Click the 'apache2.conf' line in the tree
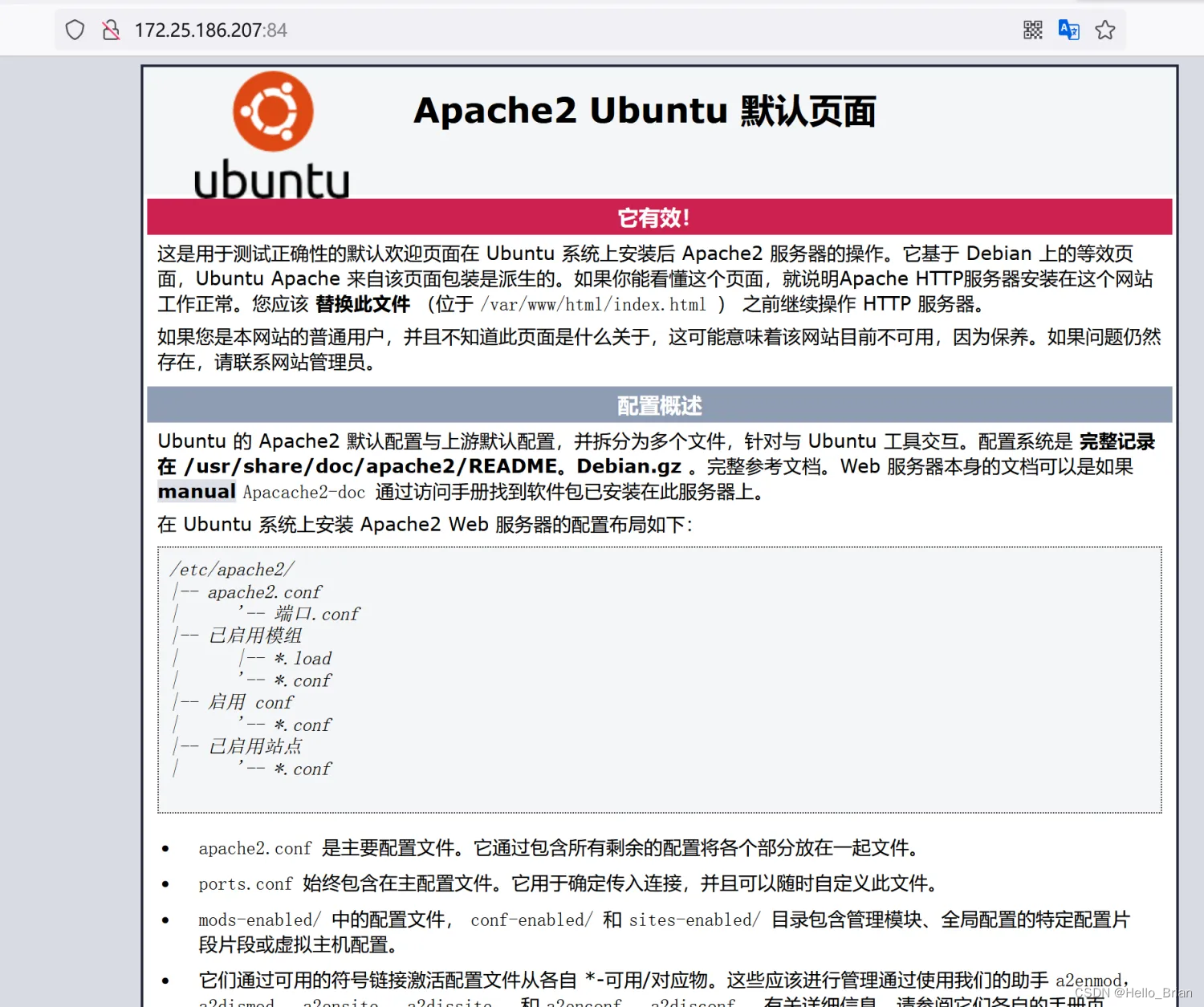This screenshot has width=1204, height=1007. point(265,592)
